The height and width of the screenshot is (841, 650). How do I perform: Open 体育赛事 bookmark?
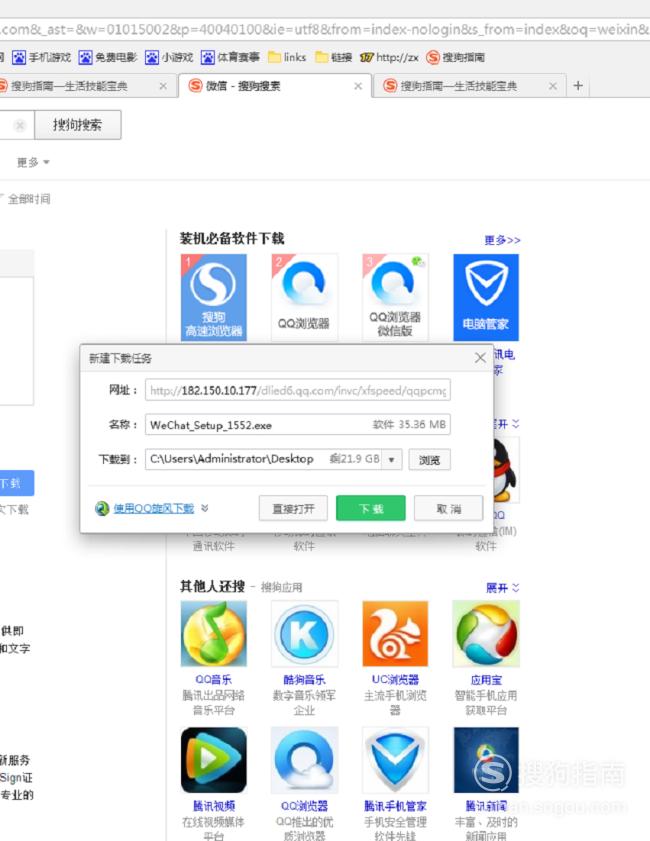pyautogui.click(x=230, y=57)
